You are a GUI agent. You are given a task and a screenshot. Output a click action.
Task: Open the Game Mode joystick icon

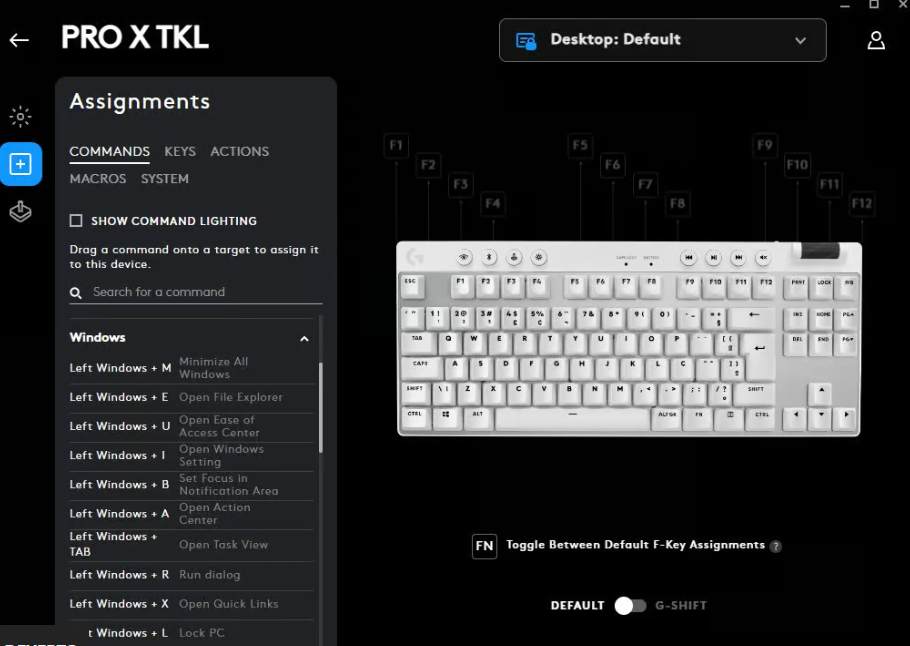pyautogui.click(x=20, y=212)
